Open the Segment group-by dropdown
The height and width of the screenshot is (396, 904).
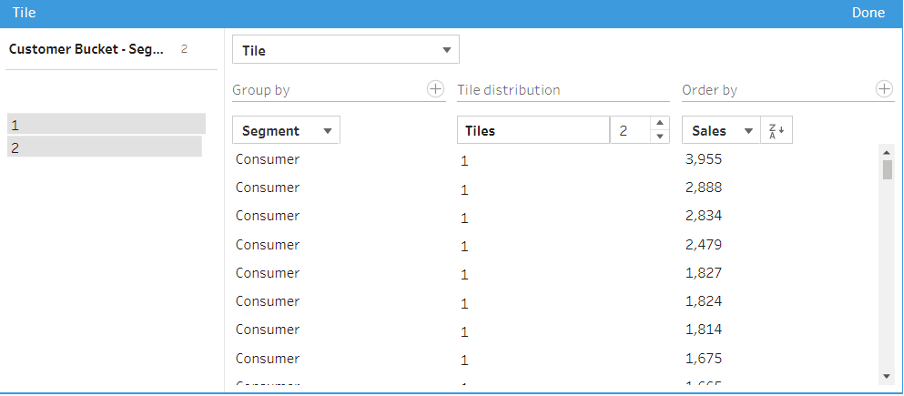pyautogui.click(x=286, y=131)
